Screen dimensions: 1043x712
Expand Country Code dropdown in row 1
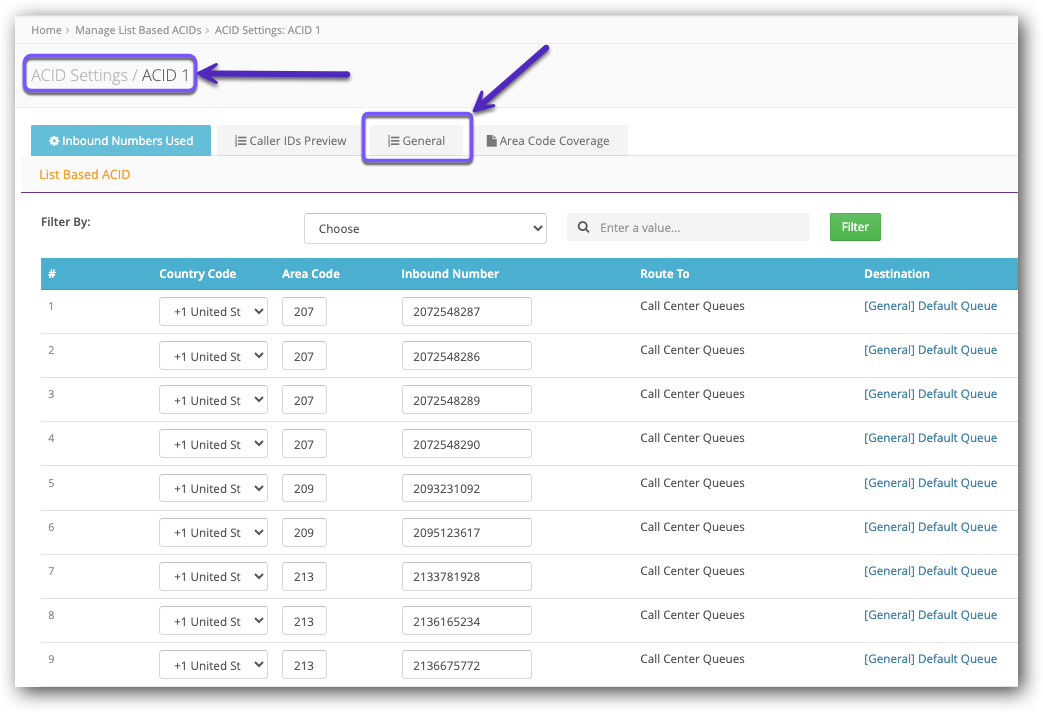click(x=213, y=312)
